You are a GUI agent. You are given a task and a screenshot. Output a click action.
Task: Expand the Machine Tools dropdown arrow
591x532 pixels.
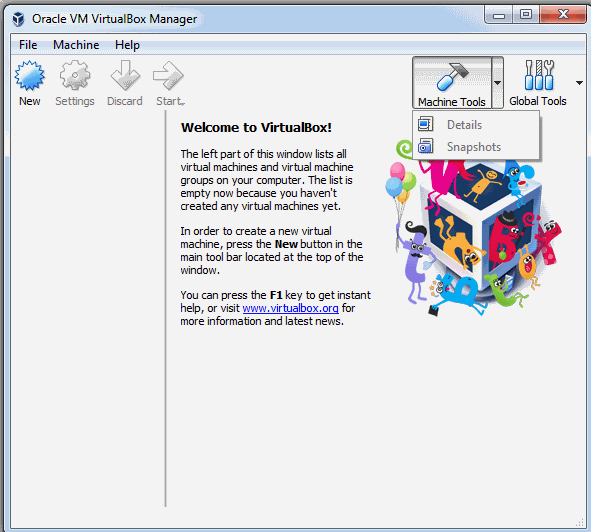[498, 83]
